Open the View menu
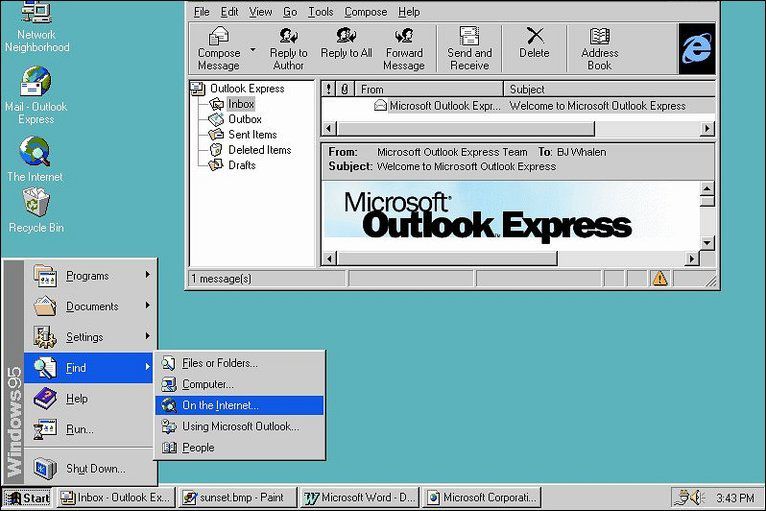This screenshot has height=511, width=766. [260, 12]
